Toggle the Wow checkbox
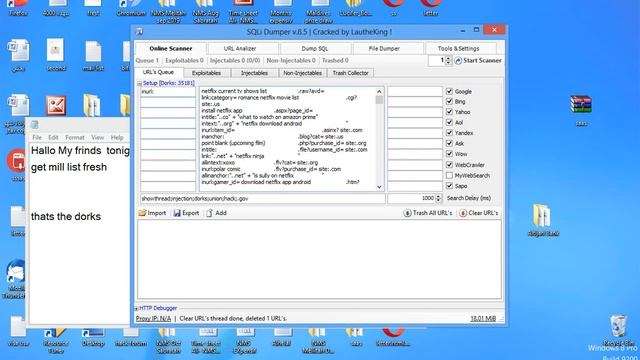 point(449,154)
